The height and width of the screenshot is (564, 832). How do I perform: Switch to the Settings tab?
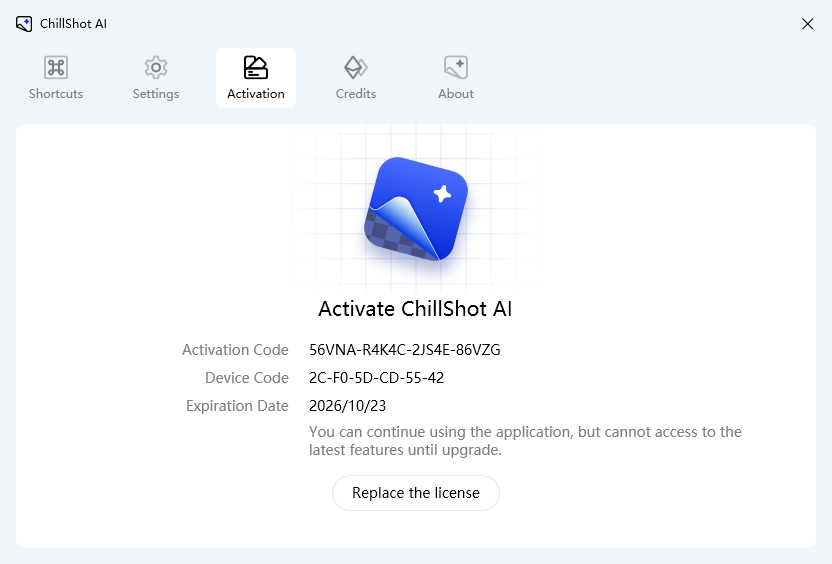155,78
